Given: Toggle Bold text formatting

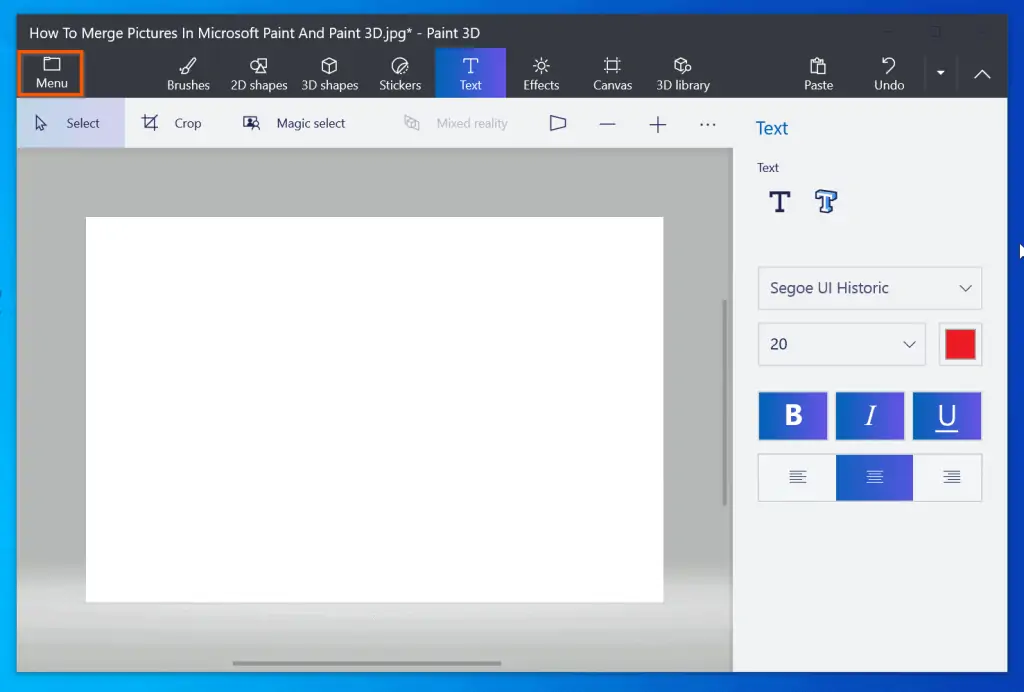Looking at the screenshot, I should click(793, 416).
